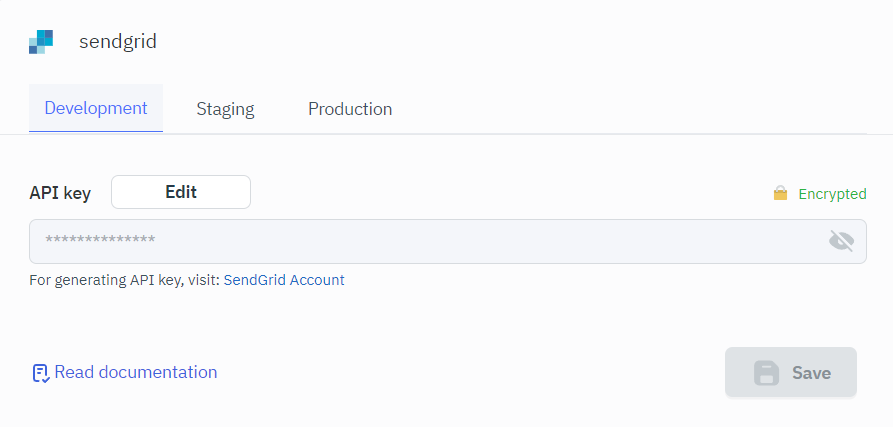The image size is (893, 427).
Task: Click the 'Save' text label
Action: tap(811, 373)
